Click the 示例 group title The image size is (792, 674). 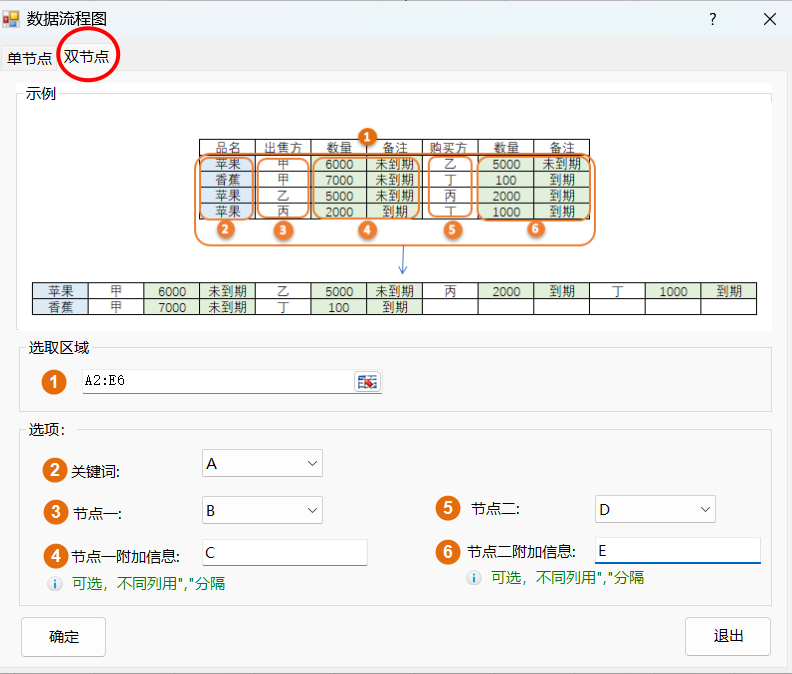tap(40, 93)
